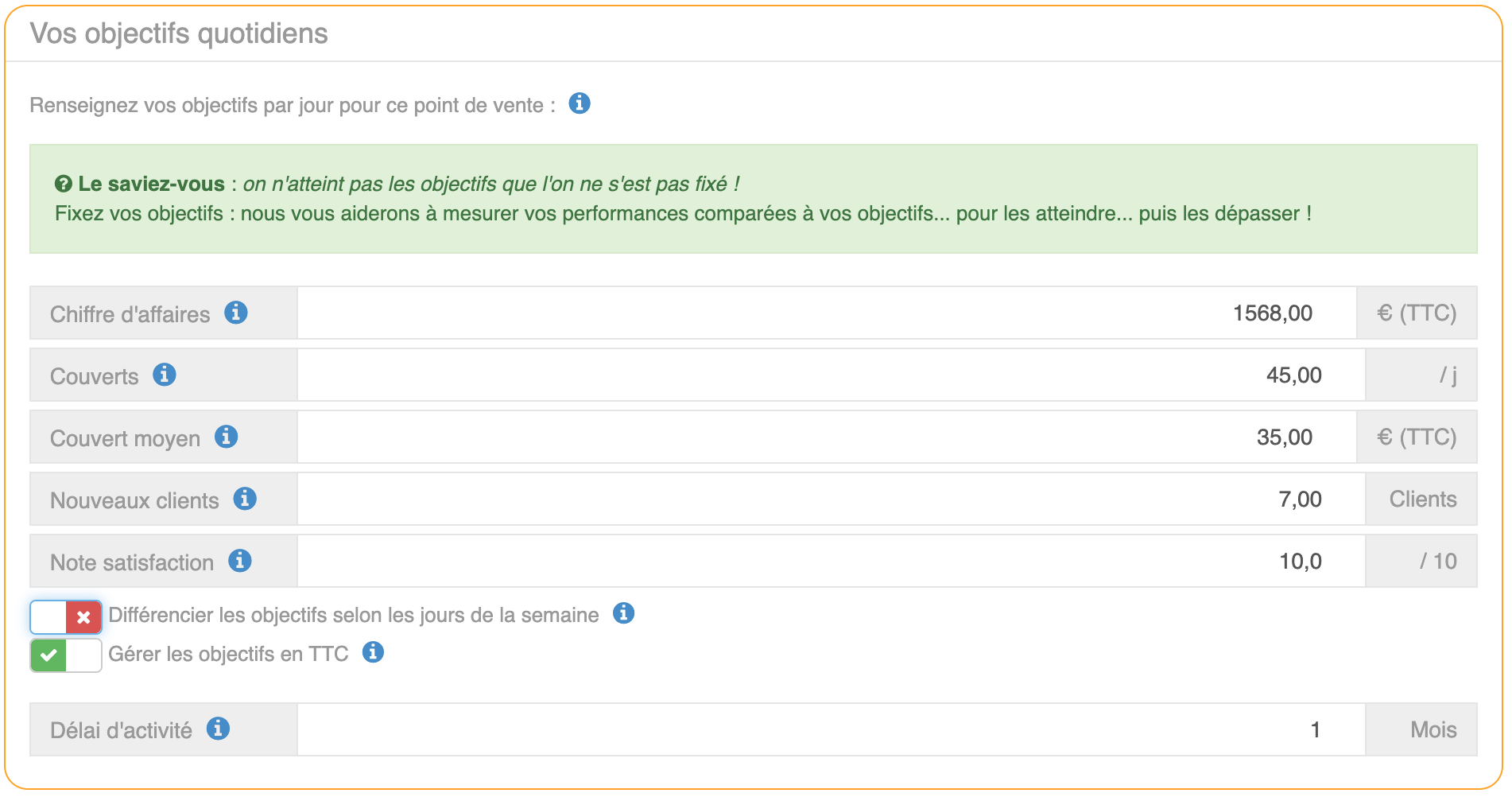Disable the Gérer les objectifs en TTC toggle
This screenshot has height=797, width=1512.
pos(66,655)
